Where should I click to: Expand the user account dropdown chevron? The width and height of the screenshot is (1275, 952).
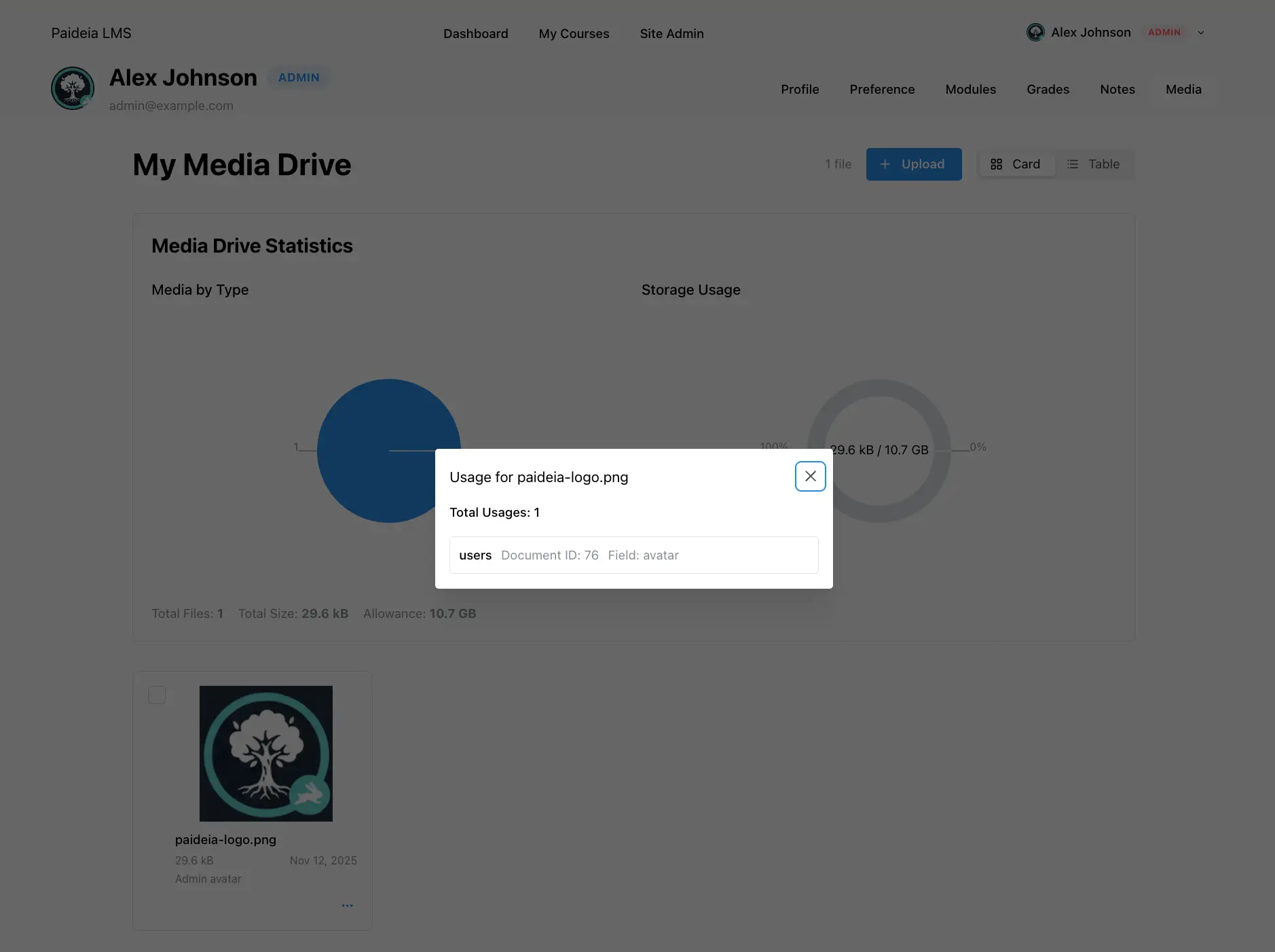pos(1200,33)
